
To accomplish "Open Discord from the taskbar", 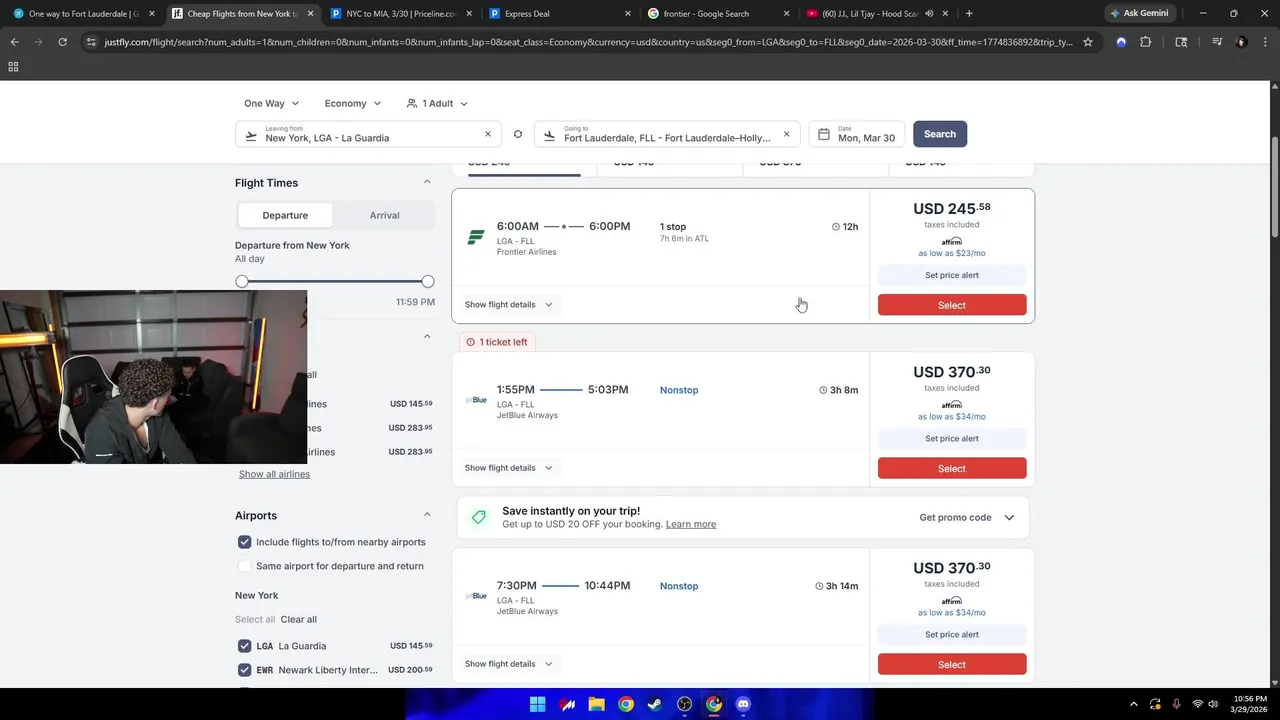I will tap(743, 704).
